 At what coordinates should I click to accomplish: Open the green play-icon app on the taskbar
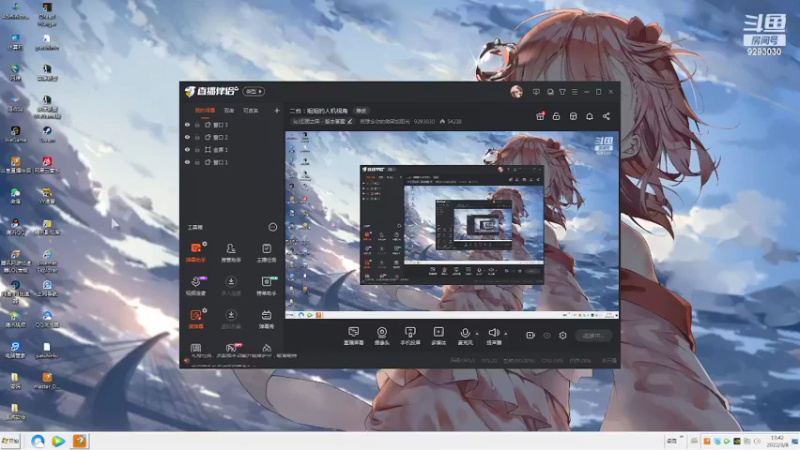pos(58,441)
